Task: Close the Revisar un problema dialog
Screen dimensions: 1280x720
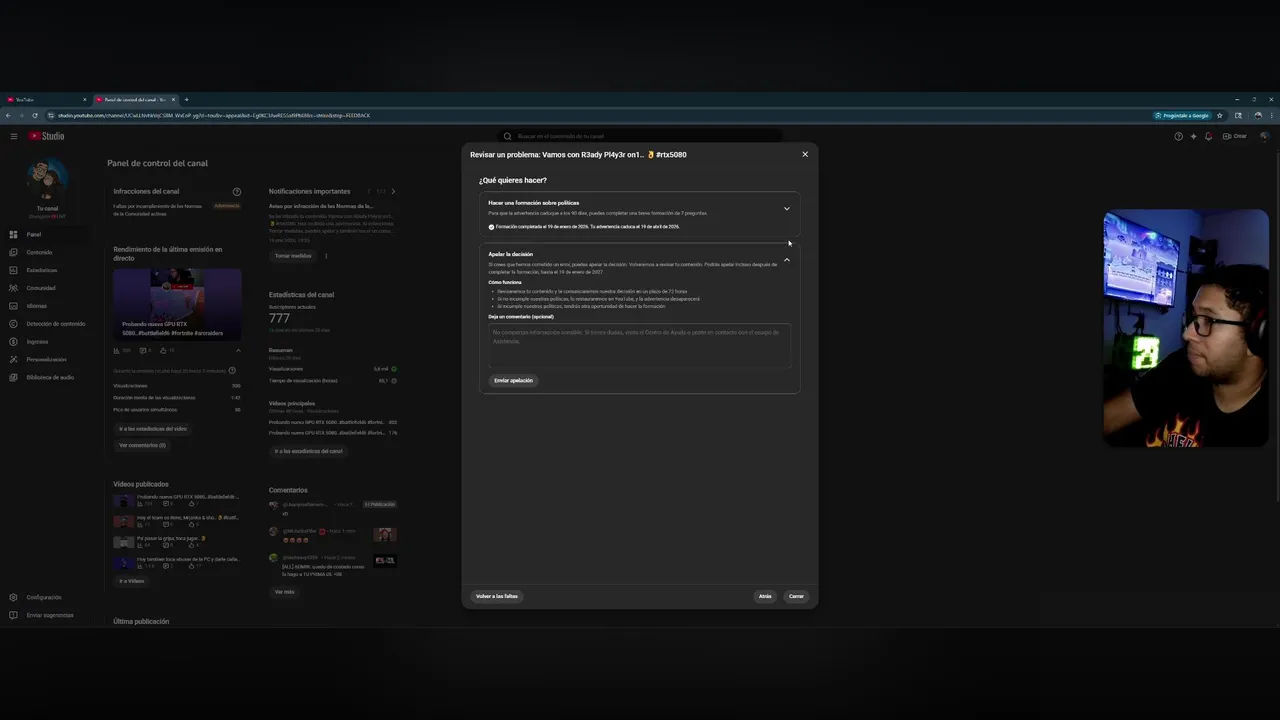Action: coord(805,154)
